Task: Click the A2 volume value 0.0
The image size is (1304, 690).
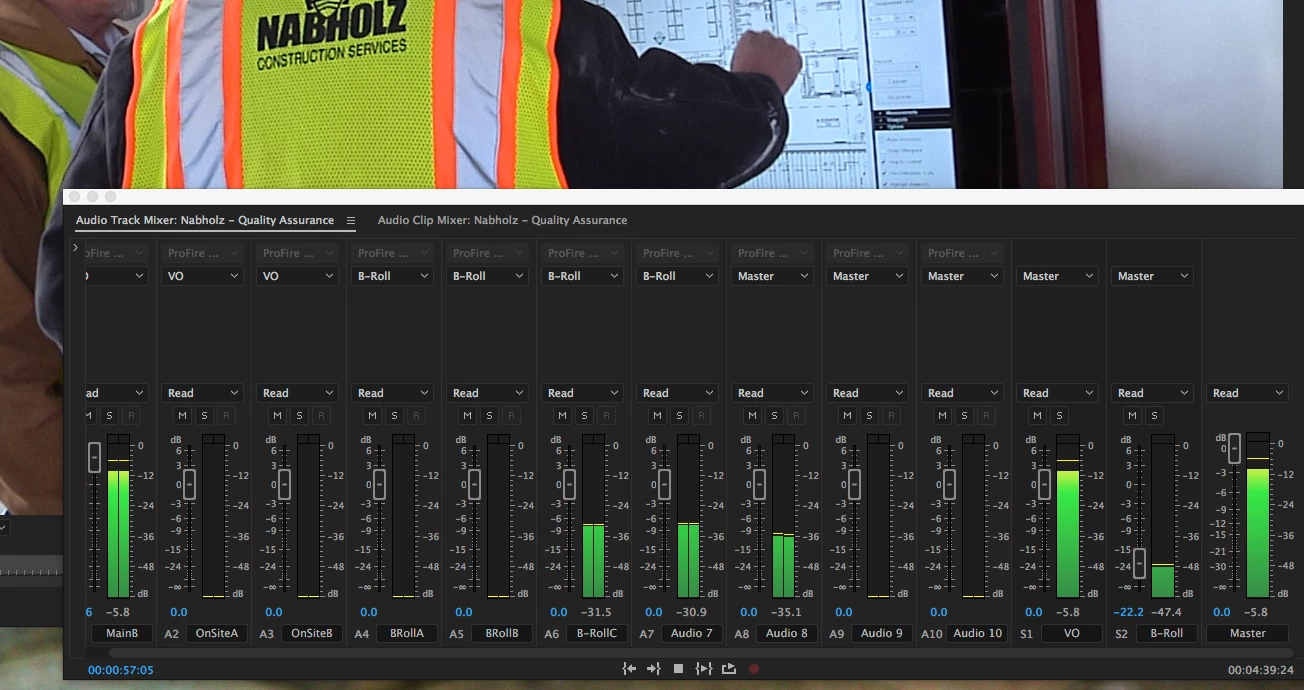Action: (178, 612)
